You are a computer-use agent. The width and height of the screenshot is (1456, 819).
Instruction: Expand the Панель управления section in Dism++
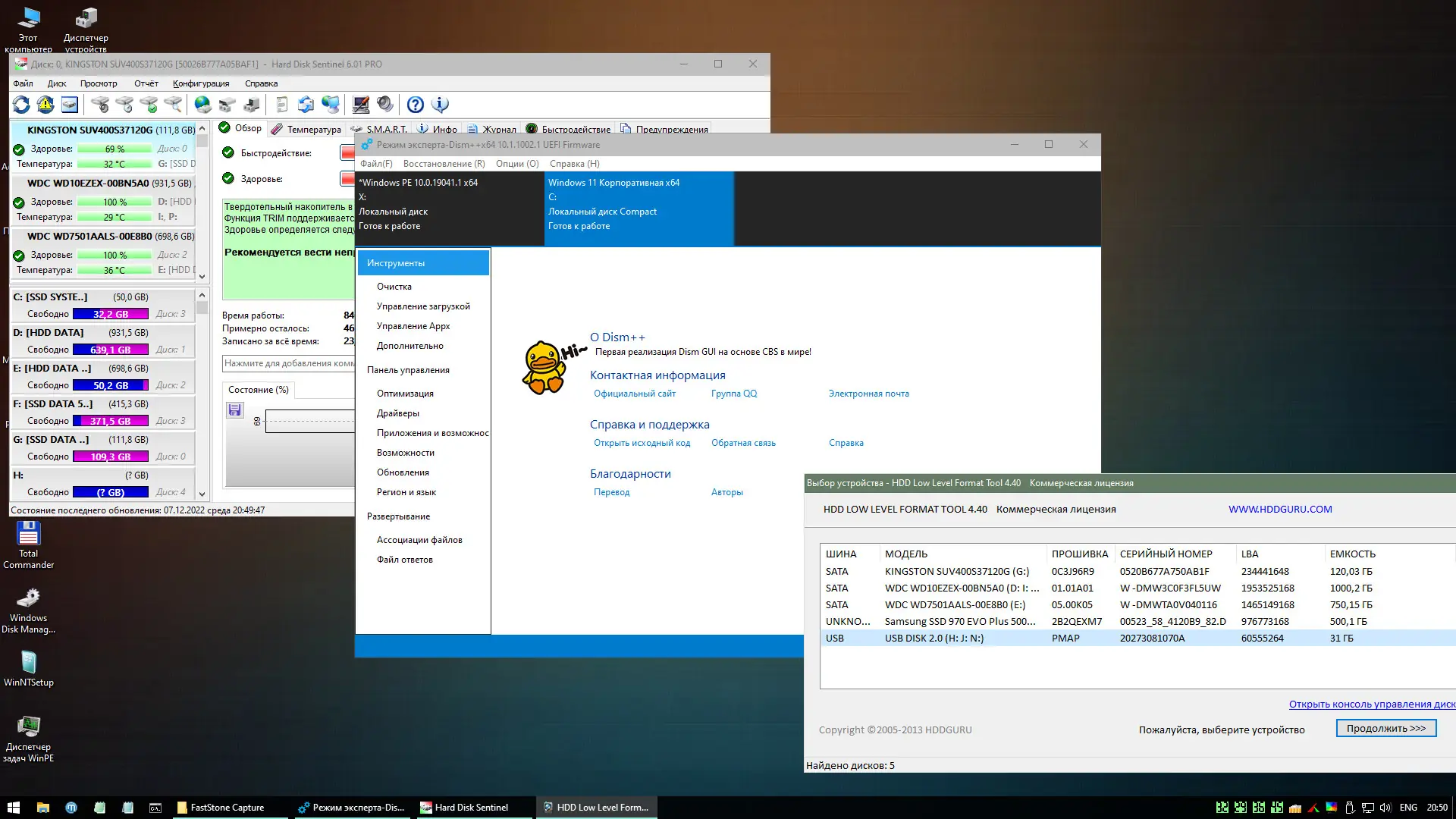click(x=408, y=370)
